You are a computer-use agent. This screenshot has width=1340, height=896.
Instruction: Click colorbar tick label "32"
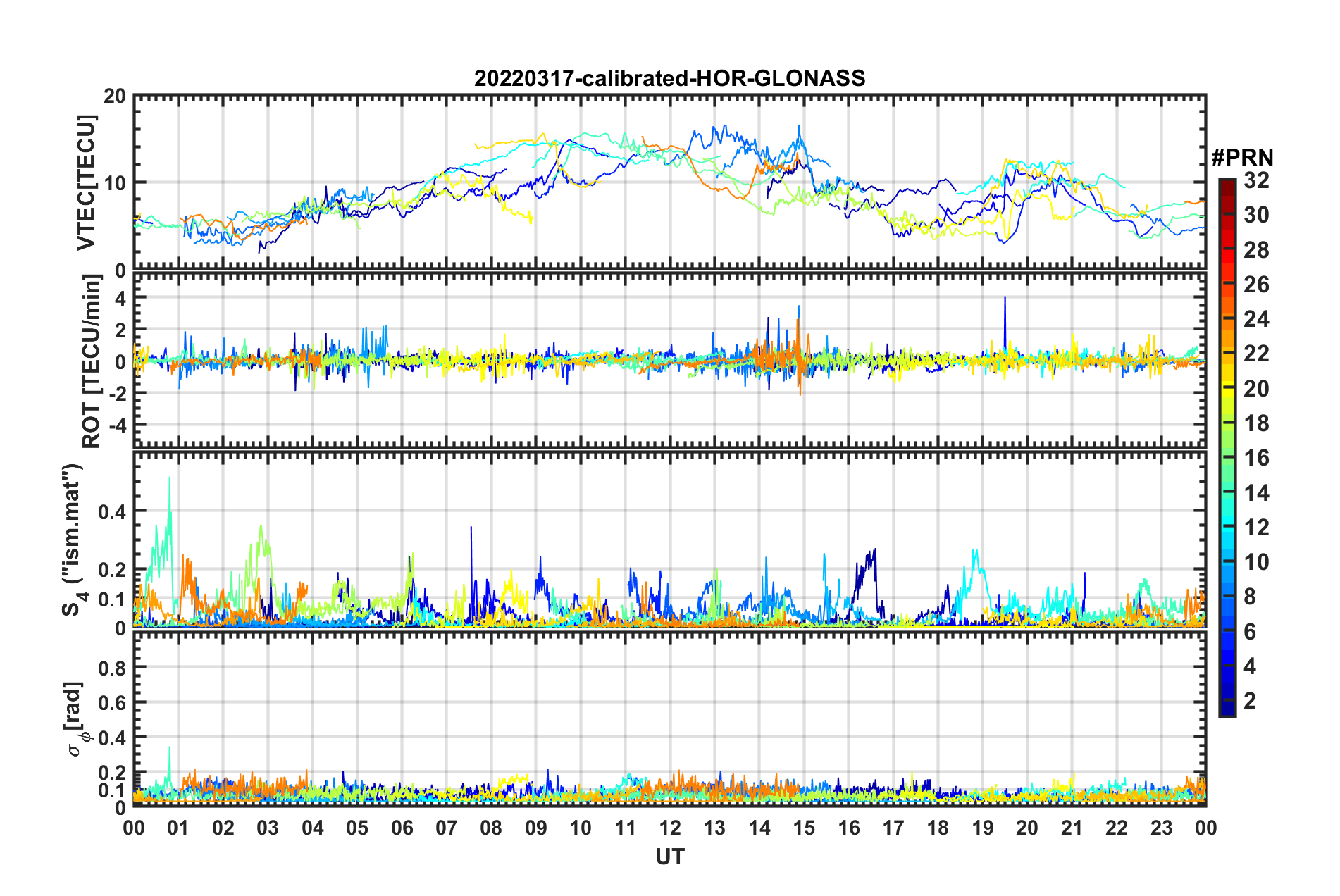[1256, 180]
